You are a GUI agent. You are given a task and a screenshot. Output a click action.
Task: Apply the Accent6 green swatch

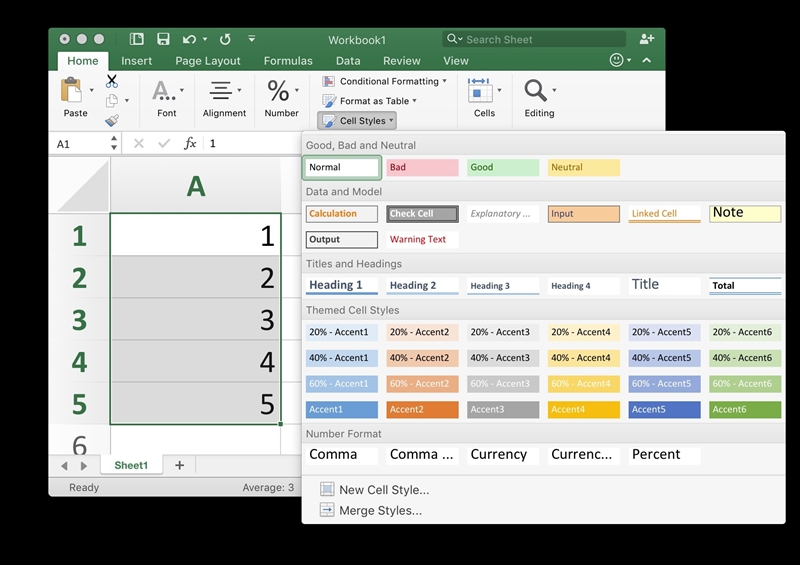(745, 409)
